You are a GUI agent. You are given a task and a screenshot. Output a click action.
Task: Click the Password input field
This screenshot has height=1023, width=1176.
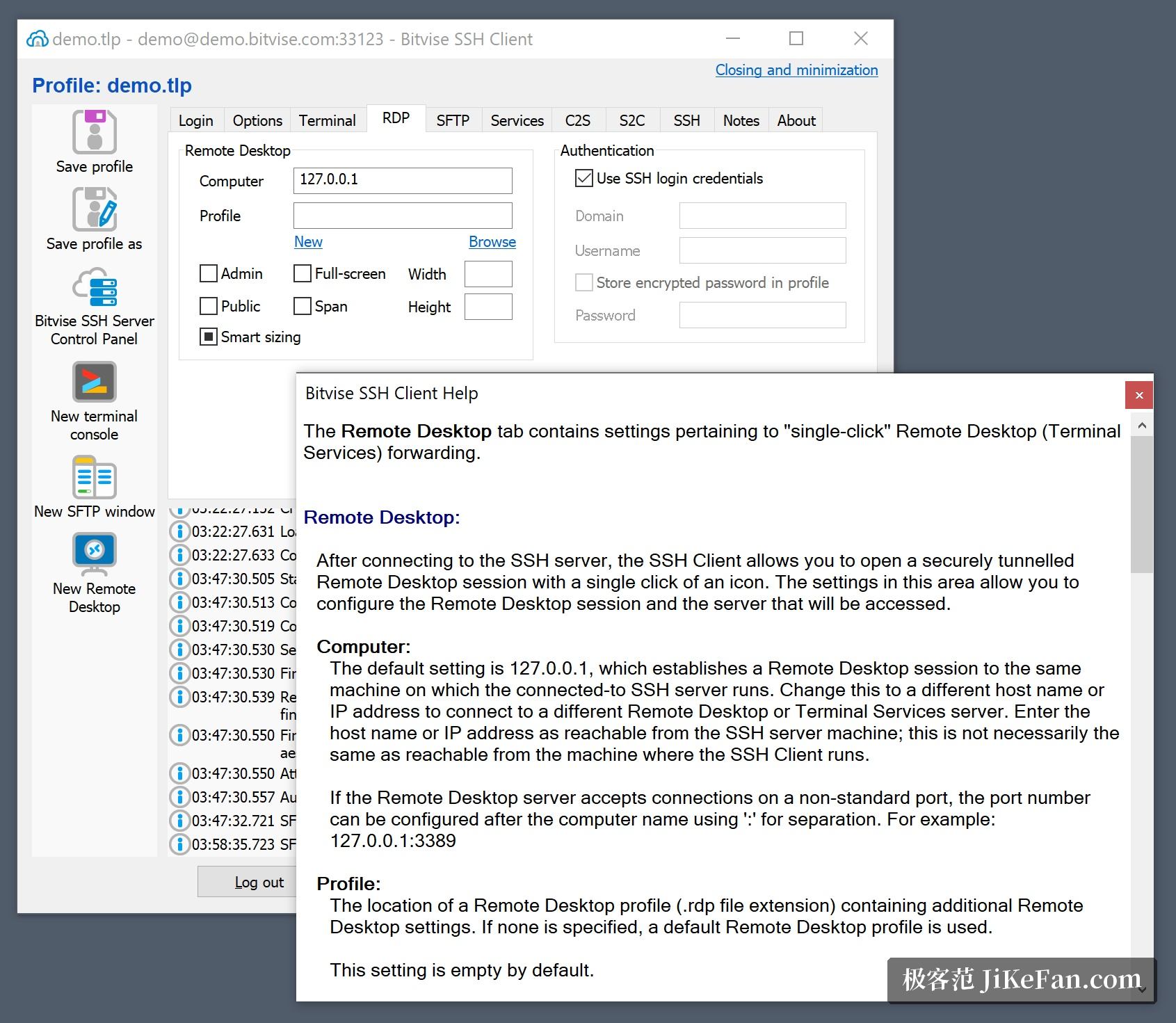(x=762, y=315)
